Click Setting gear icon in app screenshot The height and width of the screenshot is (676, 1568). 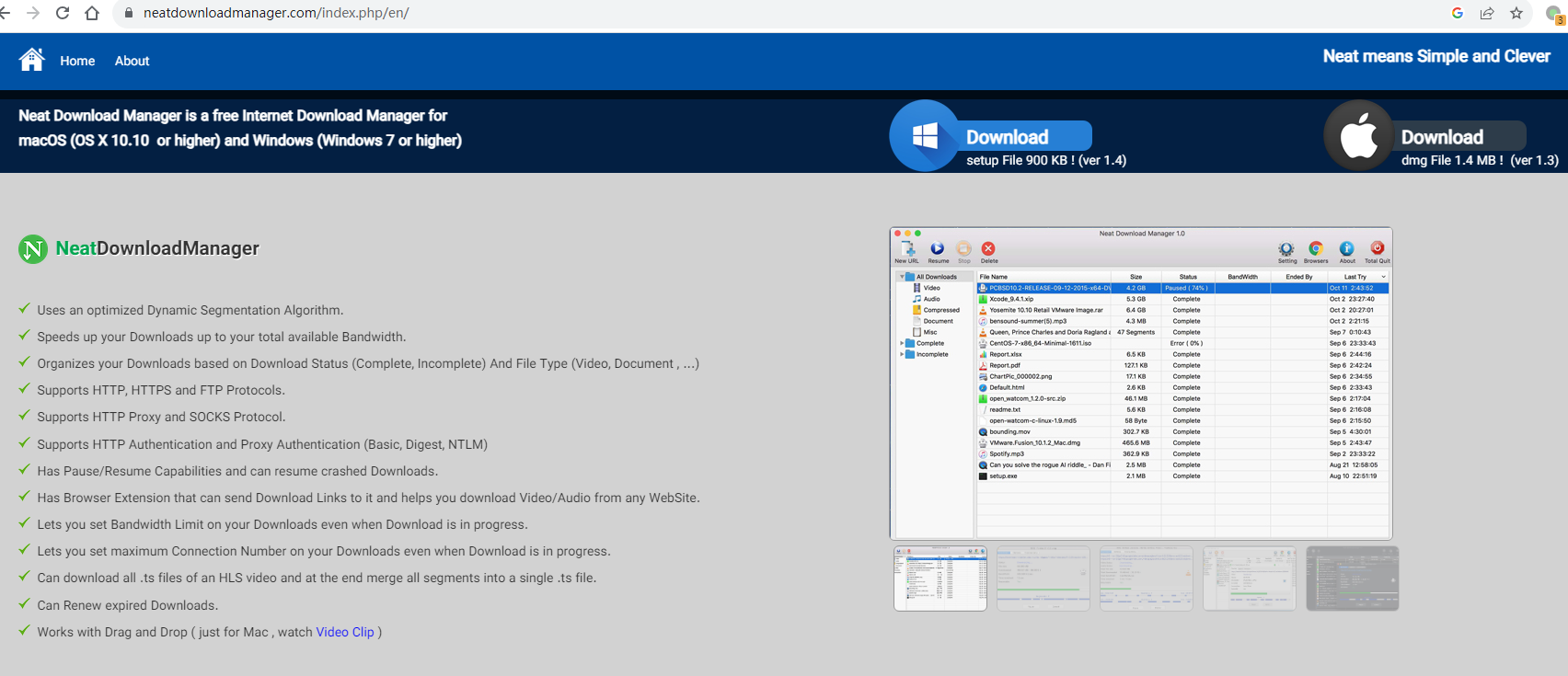[1286, 250]
